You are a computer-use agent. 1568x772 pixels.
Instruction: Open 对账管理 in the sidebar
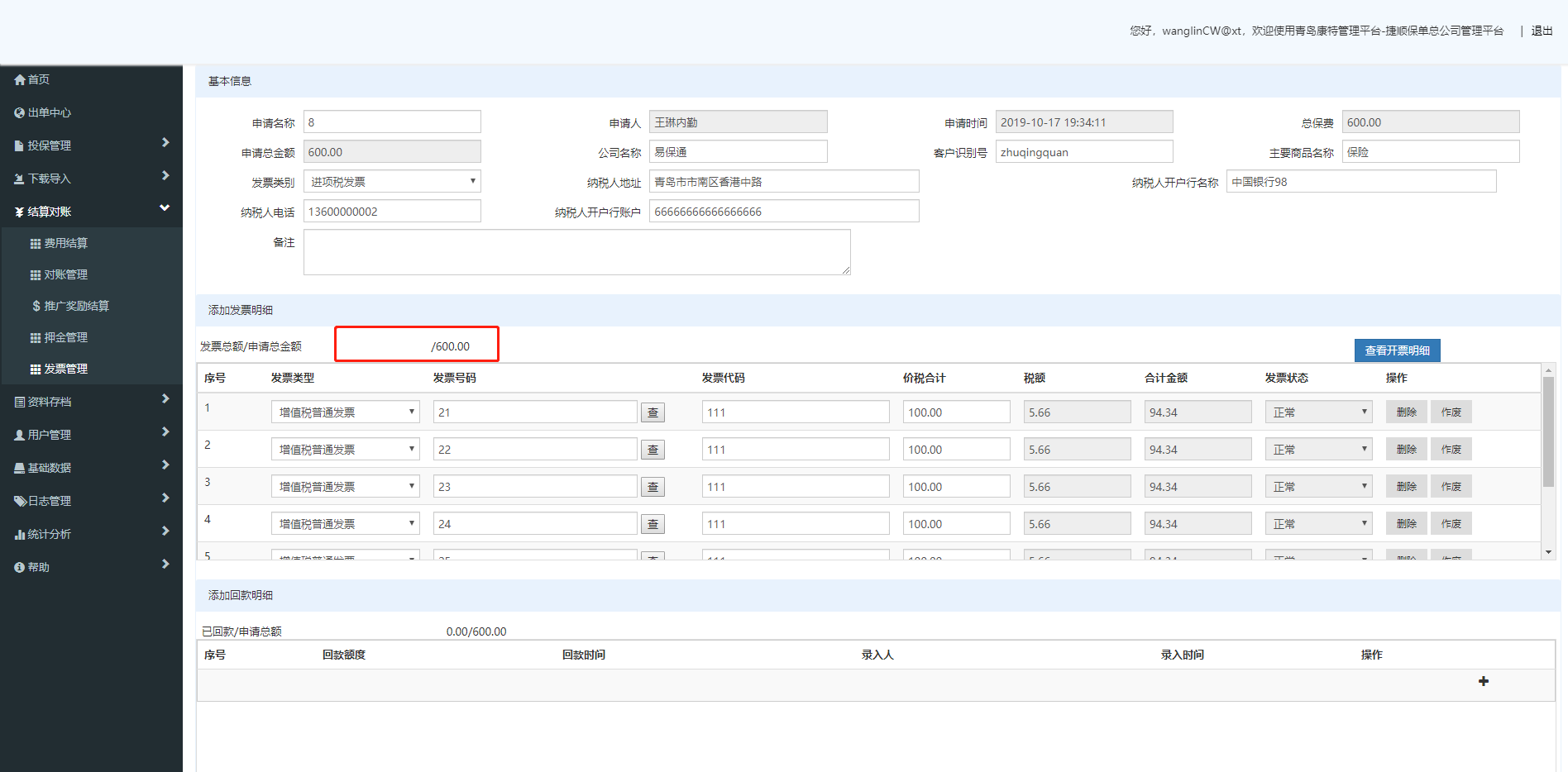pyautogui.click(x=65, y=275)
